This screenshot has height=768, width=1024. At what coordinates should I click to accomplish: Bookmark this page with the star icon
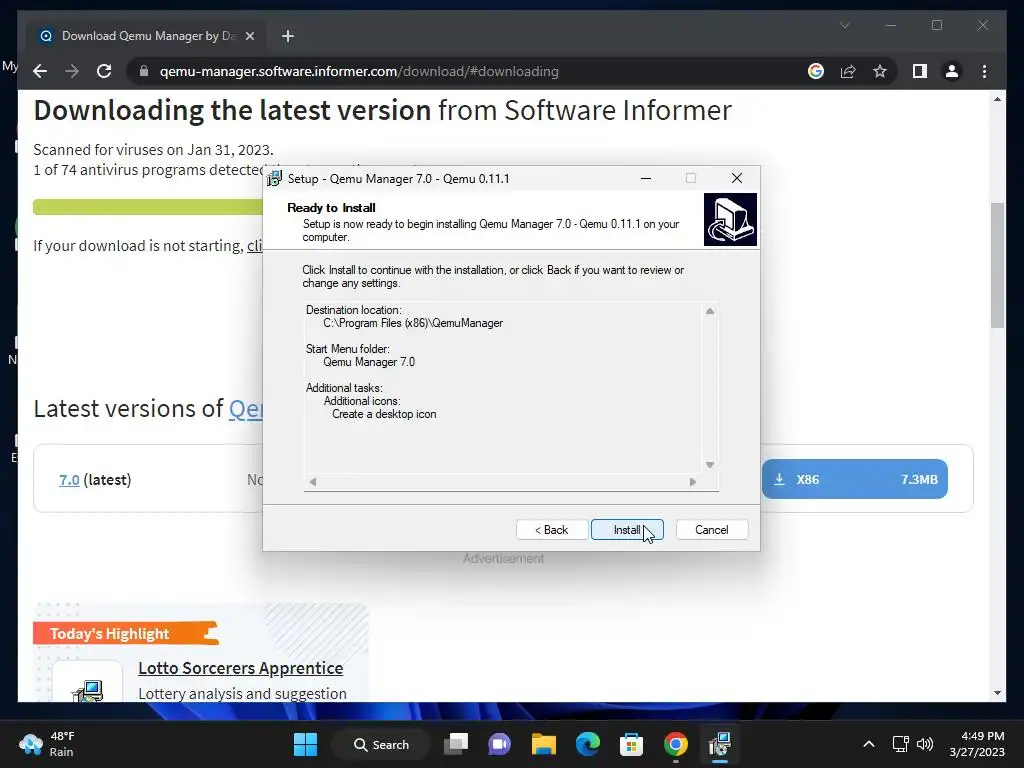(x=880, y=71)
